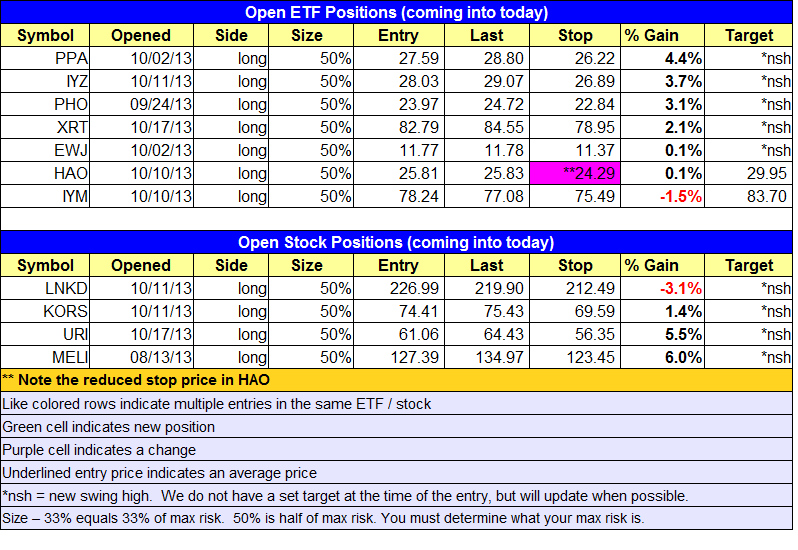Image resolution: width=798 pixels, height=550 pixels.
Task: Click the HAO symbol cell
Action: (x=45, y=173)
